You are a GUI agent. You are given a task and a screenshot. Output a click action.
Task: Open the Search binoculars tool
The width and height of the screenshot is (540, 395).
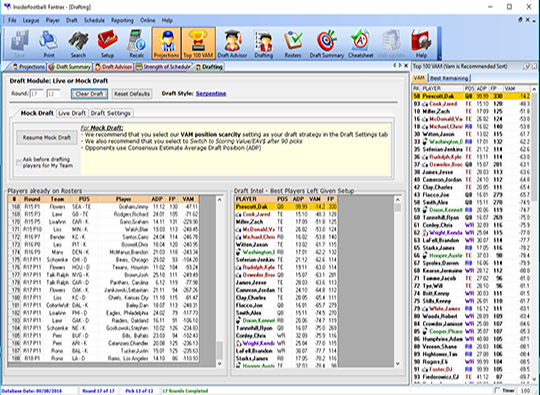[78, 43]
